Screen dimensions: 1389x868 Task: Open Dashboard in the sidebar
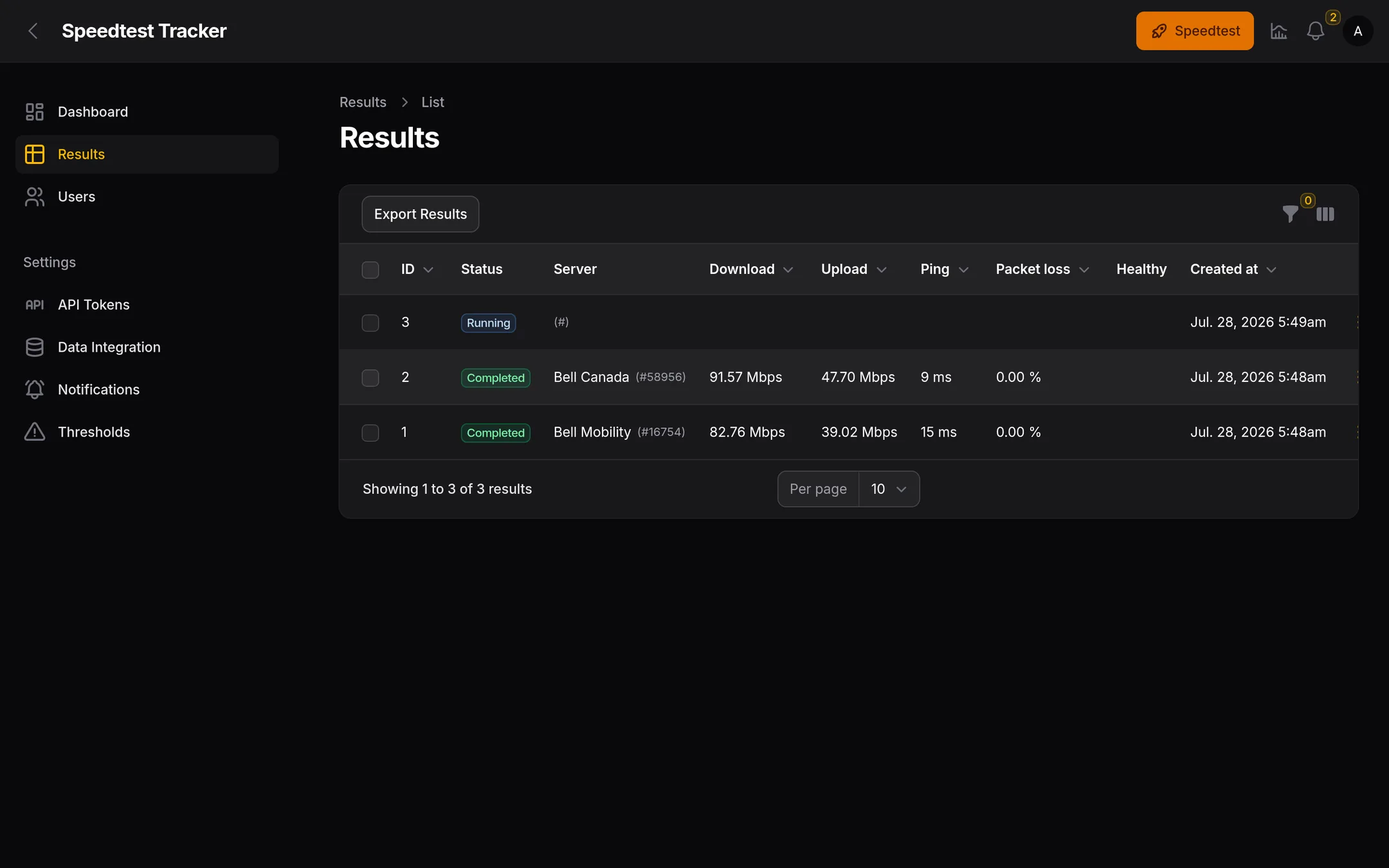click(x=147, y=112)
